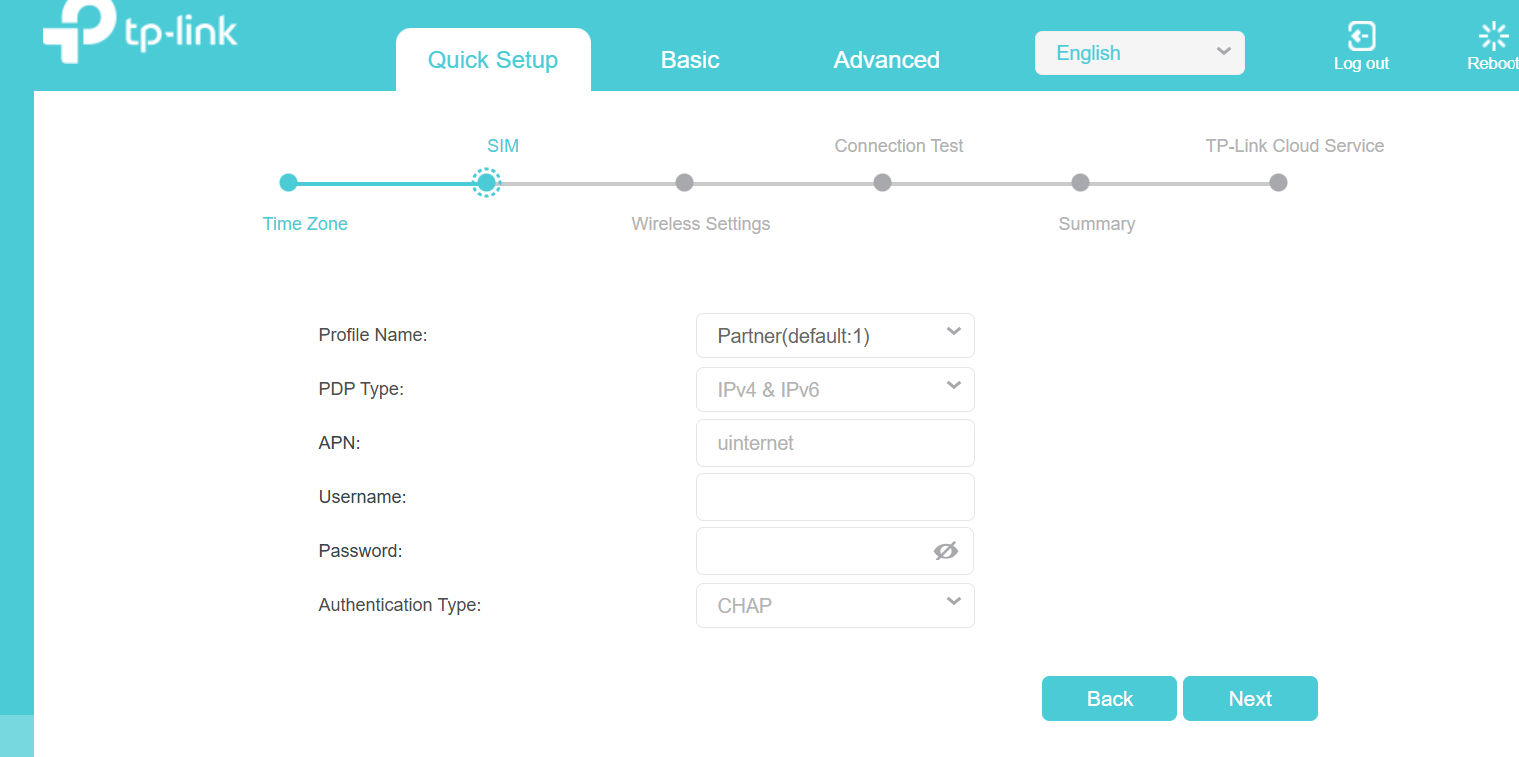Click the TP-Link Cloud Service step dot
This screenshot has height=757, width=1519.
click(x=1278, y=183)
